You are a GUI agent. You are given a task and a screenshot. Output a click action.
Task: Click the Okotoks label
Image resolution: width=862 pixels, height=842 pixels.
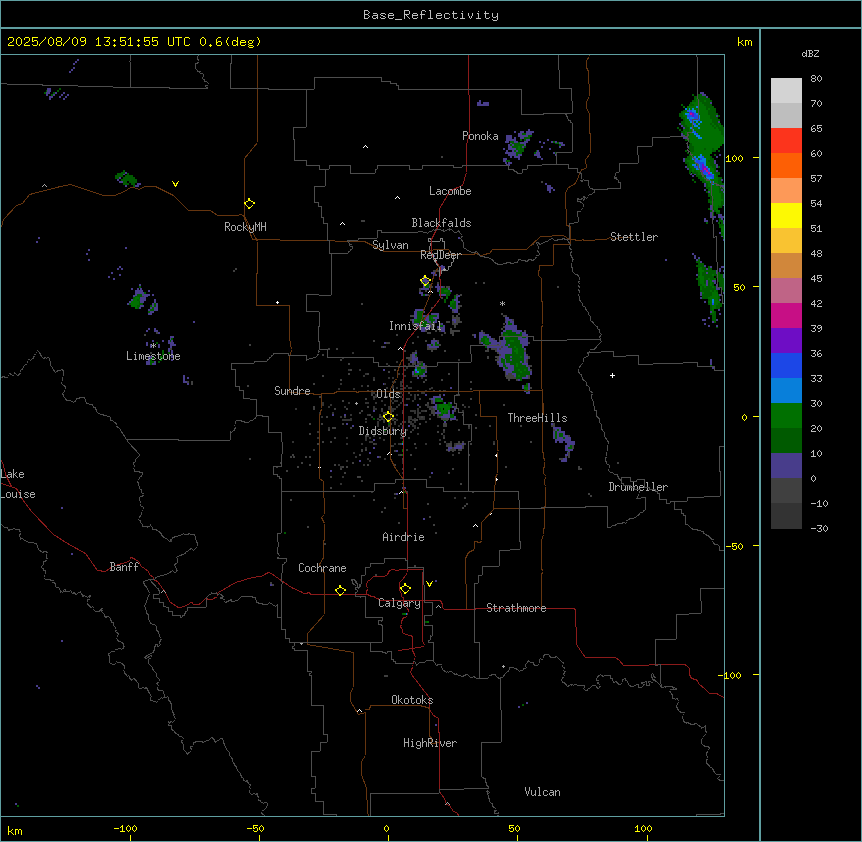click(x=412, y=700)
